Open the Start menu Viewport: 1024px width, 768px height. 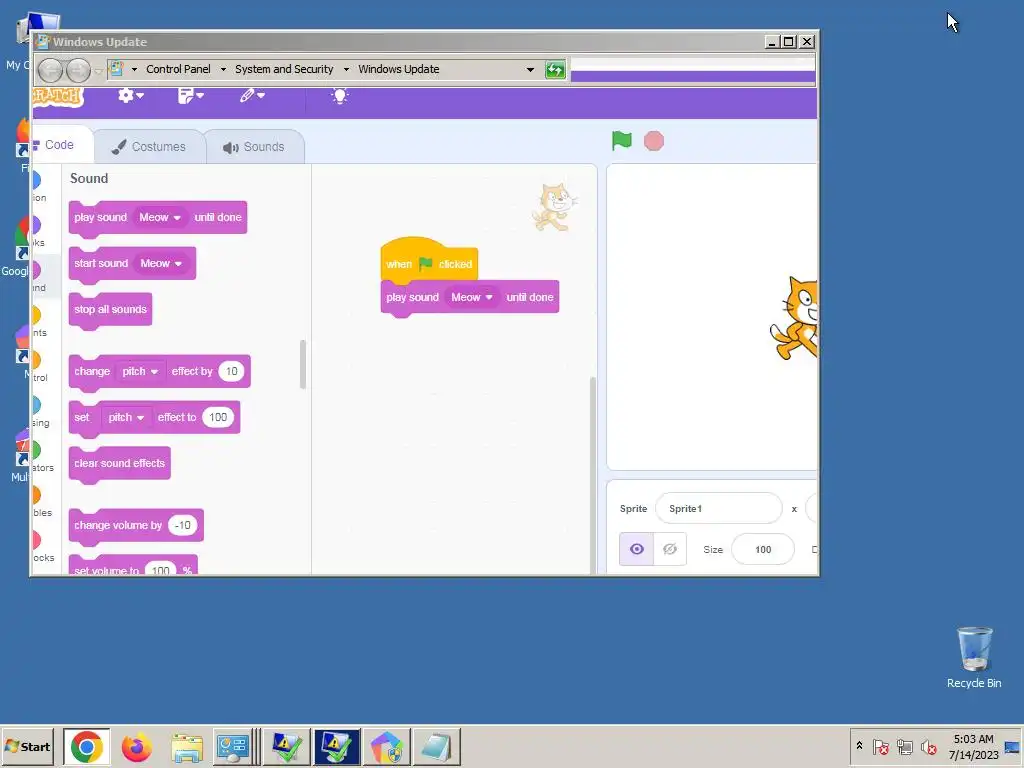click(x=27, y=746)
